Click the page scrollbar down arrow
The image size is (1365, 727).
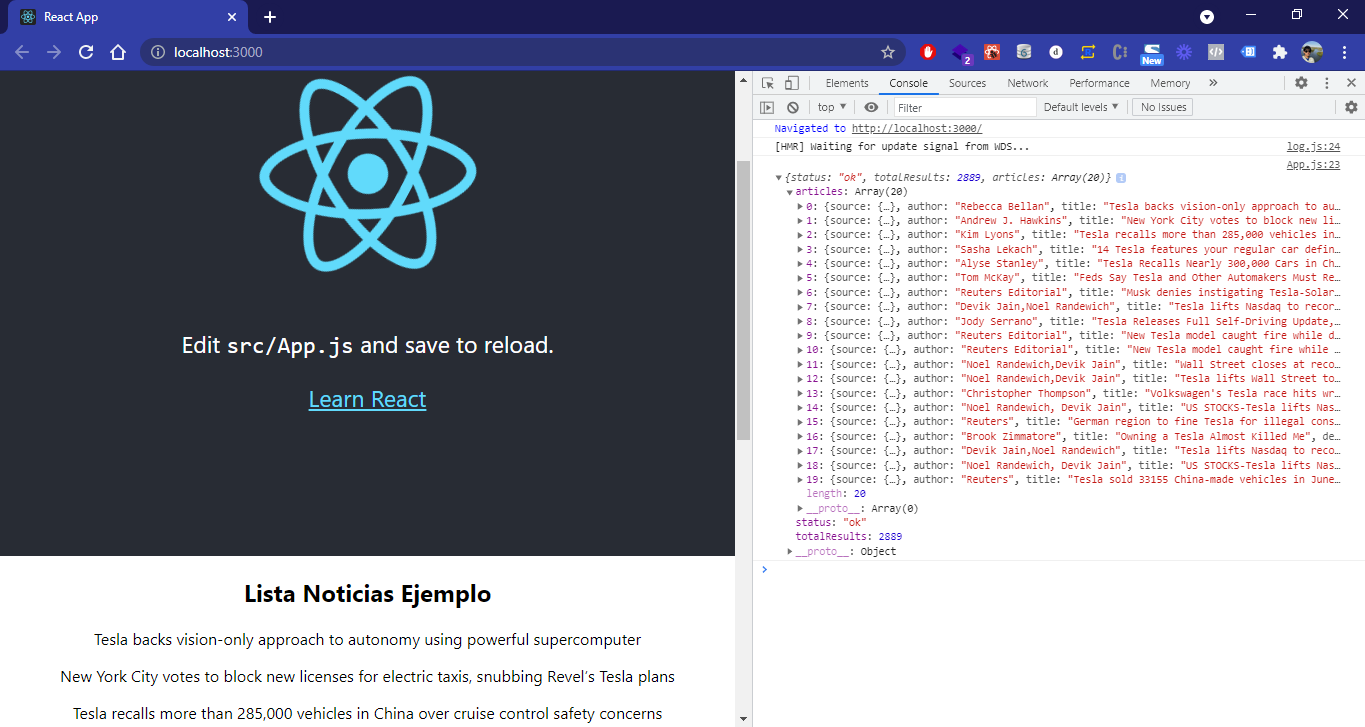coord(743,718)
